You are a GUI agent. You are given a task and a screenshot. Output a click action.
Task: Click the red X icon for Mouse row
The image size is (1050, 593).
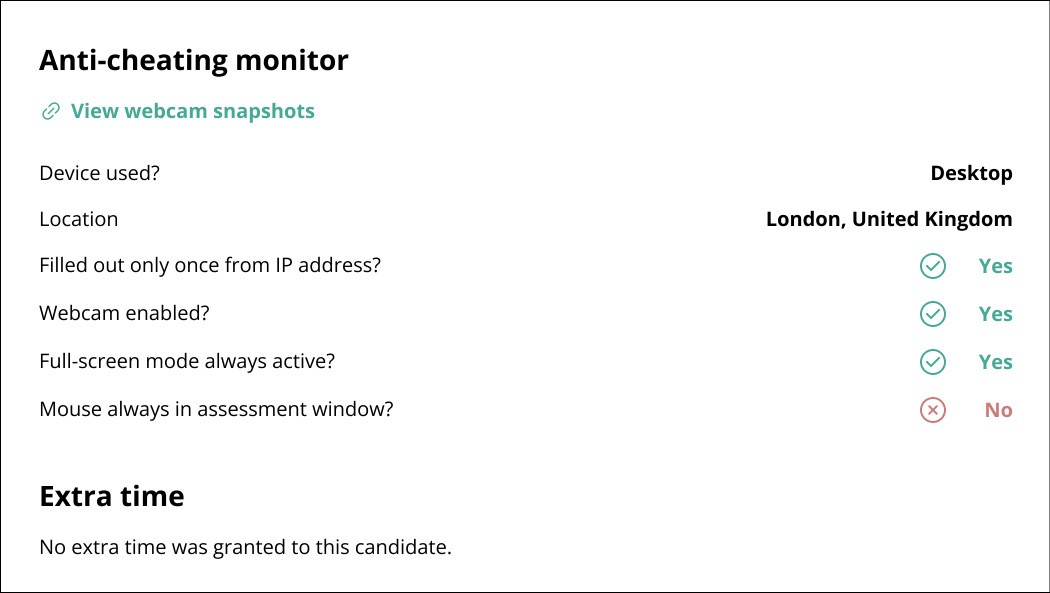pyautogui.click(x=933, y=410)
